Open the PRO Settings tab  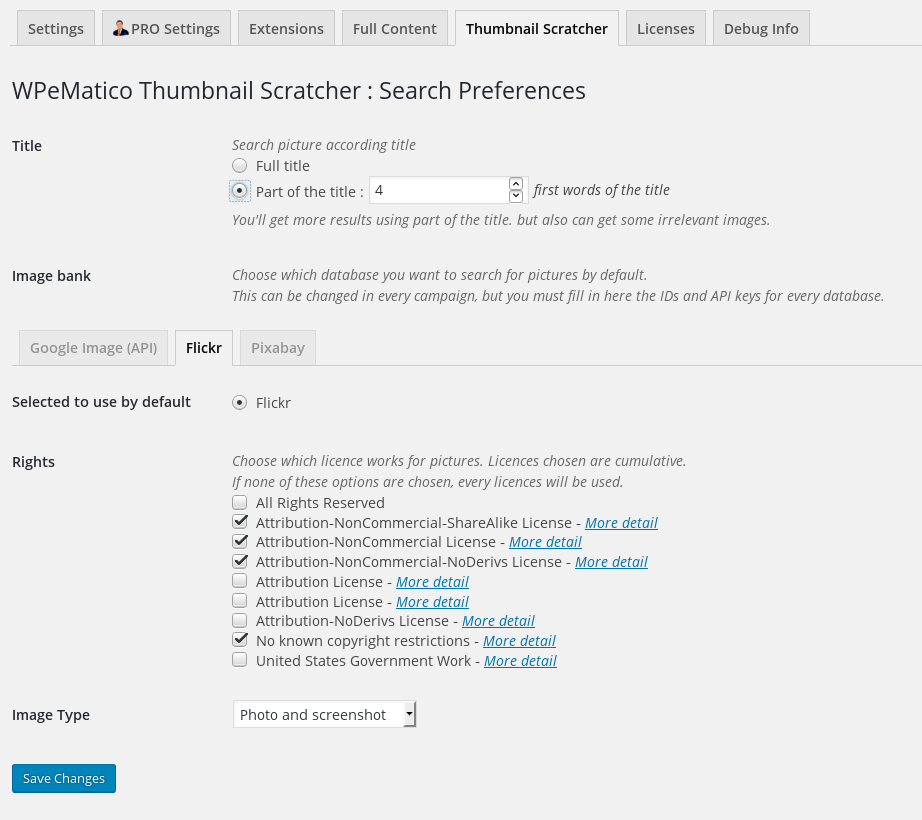(166, 28)
